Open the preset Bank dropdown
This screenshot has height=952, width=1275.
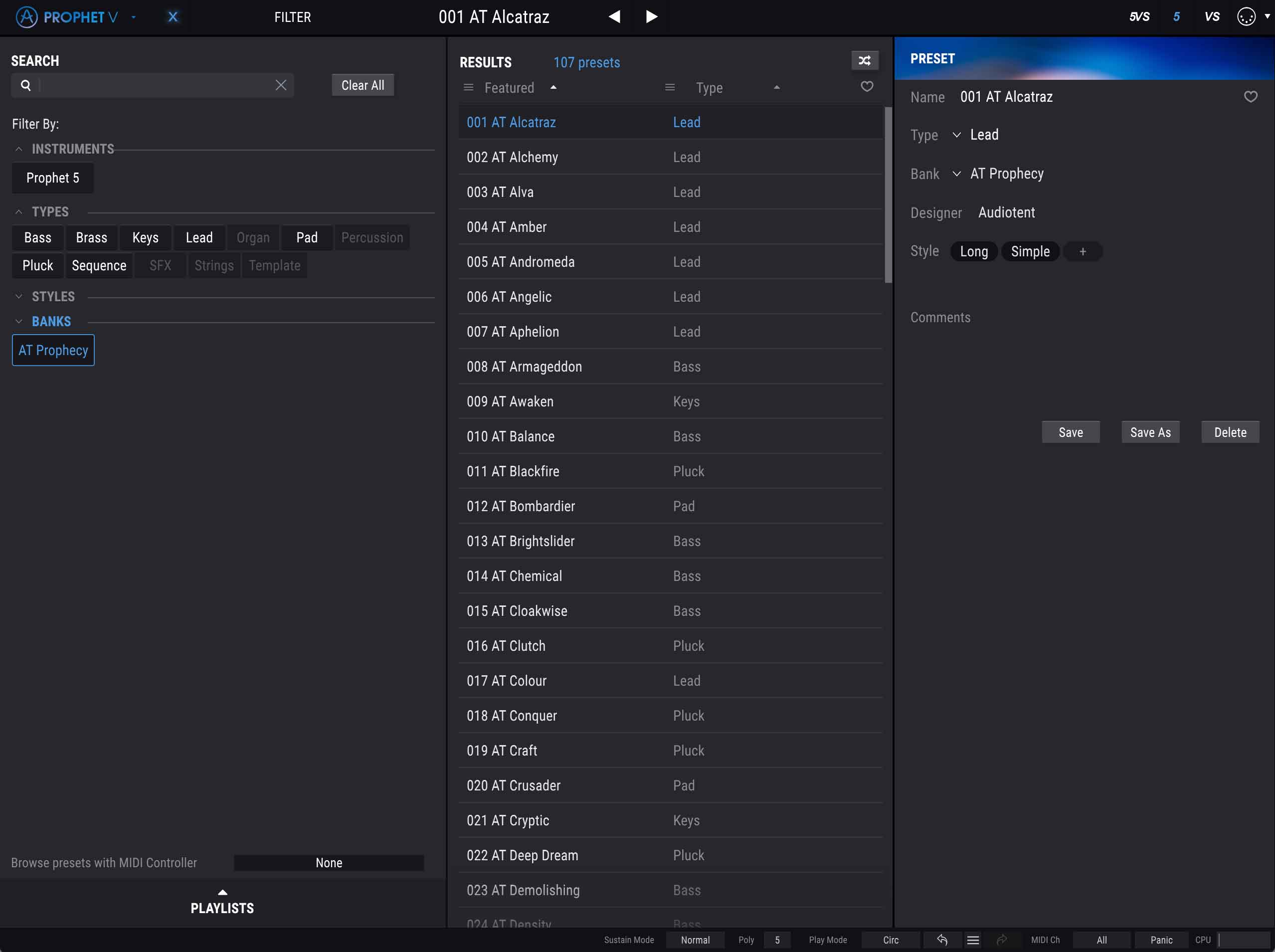pos(956,174)
